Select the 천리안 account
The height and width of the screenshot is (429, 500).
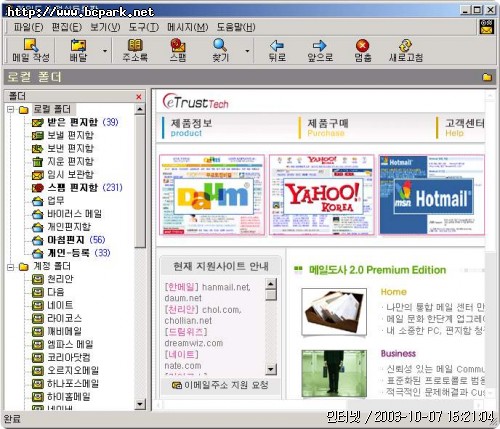click(52, 279)
